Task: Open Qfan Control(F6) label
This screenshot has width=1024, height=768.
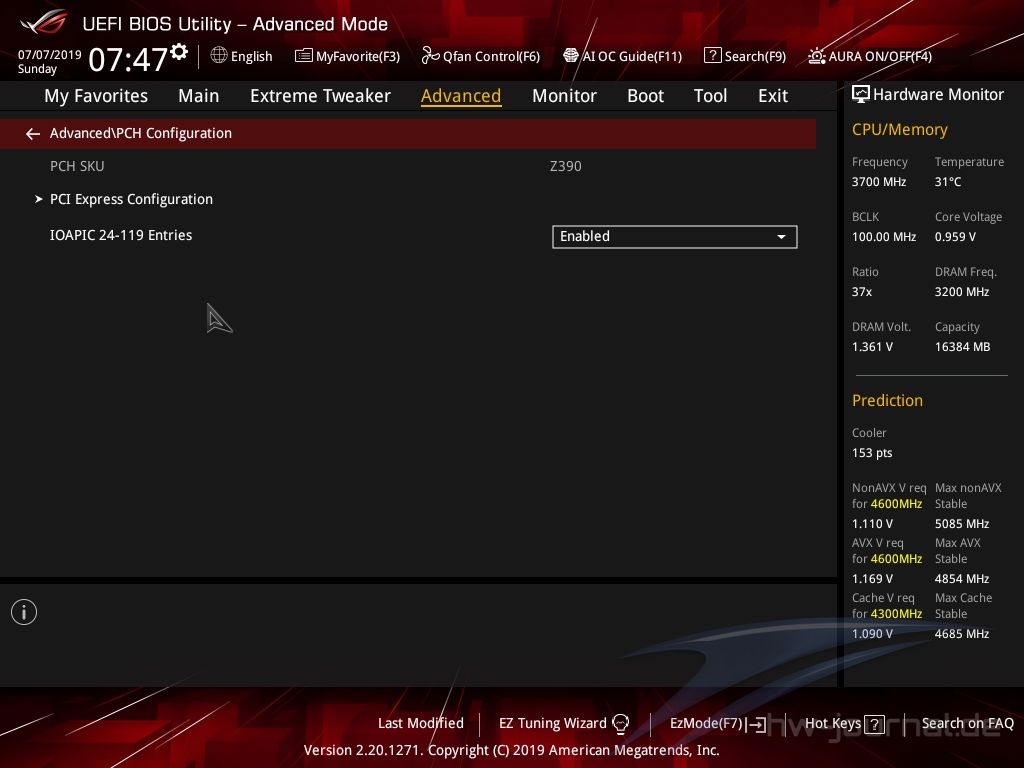Action: pyautogui.click(x=491, y=56)
